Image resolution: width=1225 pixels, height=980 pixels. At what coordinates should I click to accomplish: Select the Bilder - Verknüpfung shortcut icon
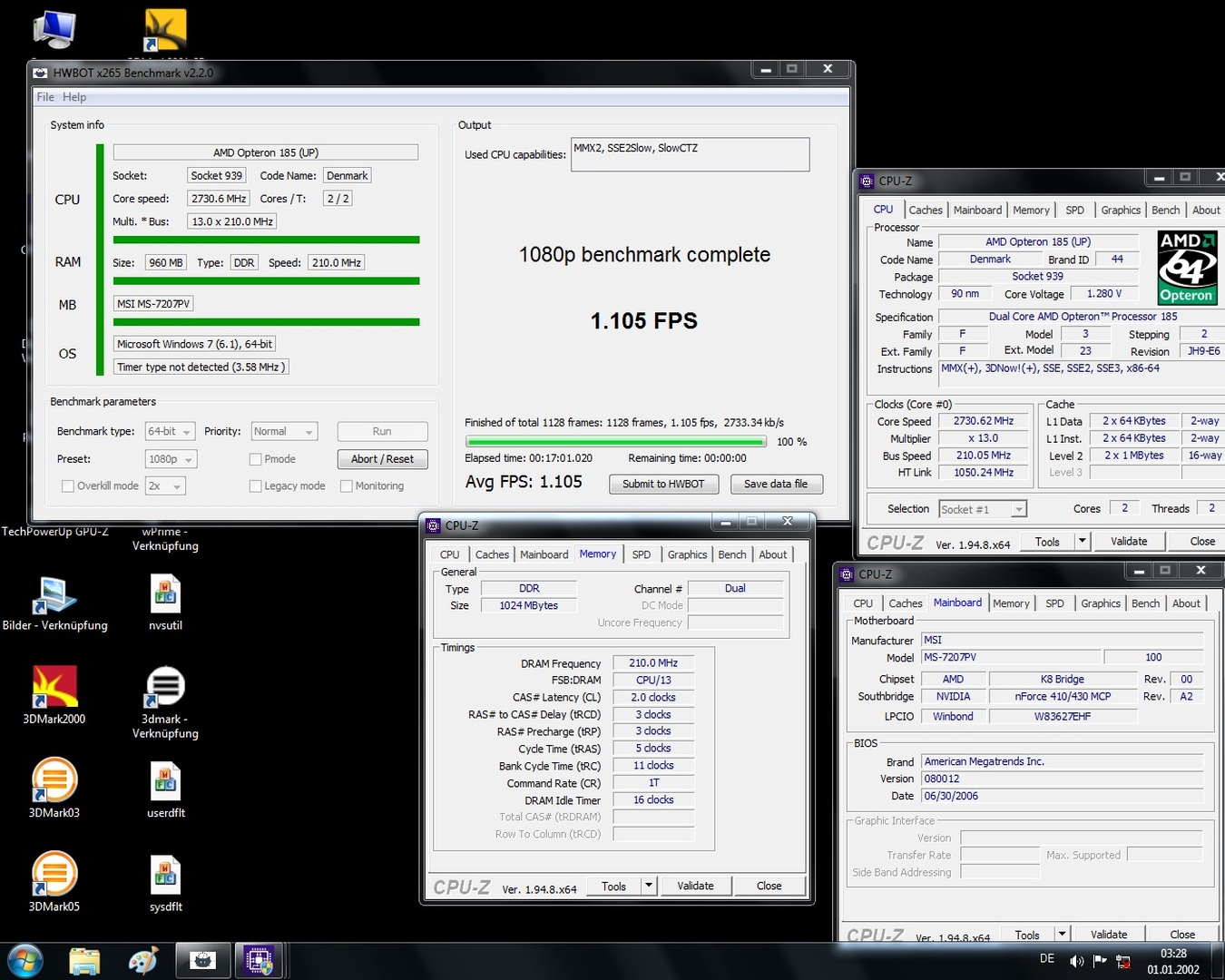54,595
